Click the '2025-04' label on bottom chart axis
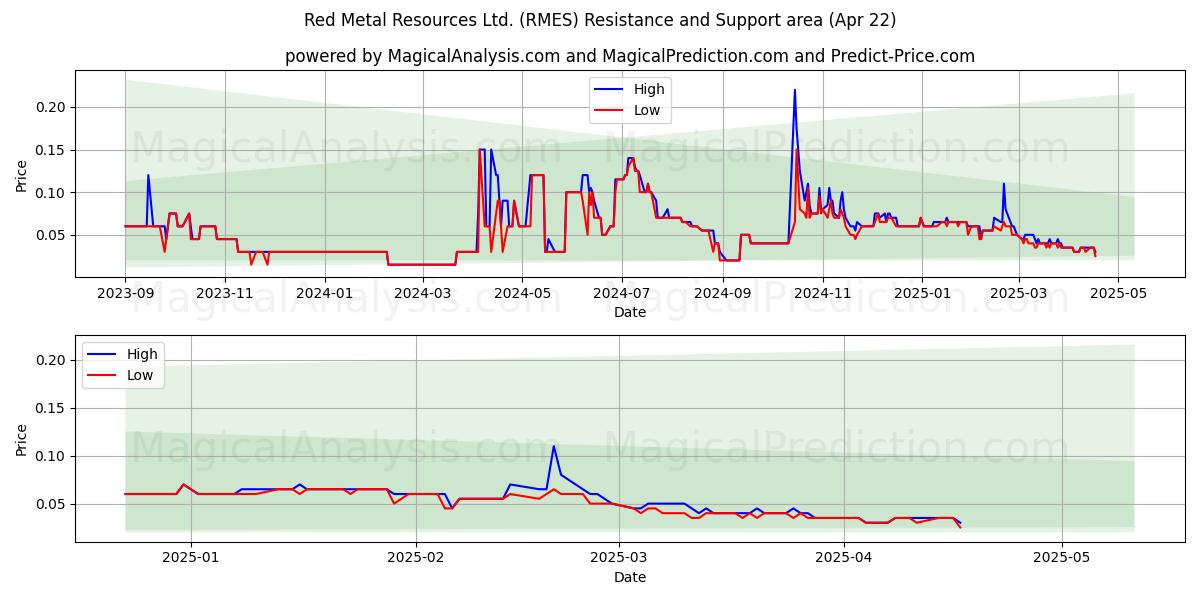 point(844,558)
